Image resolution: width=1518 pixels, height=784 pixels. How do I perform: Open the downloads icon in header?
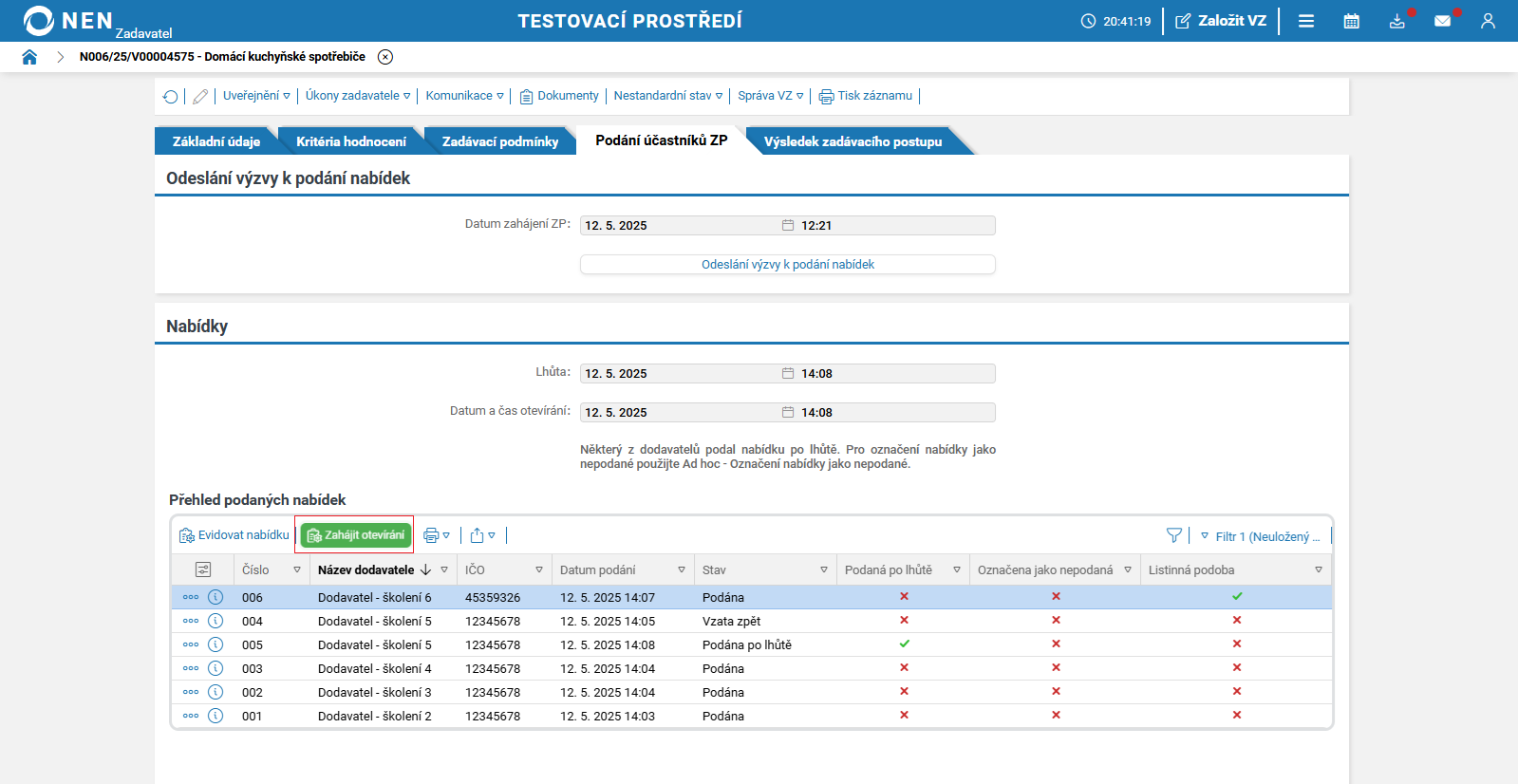(x=1397, y=21)
